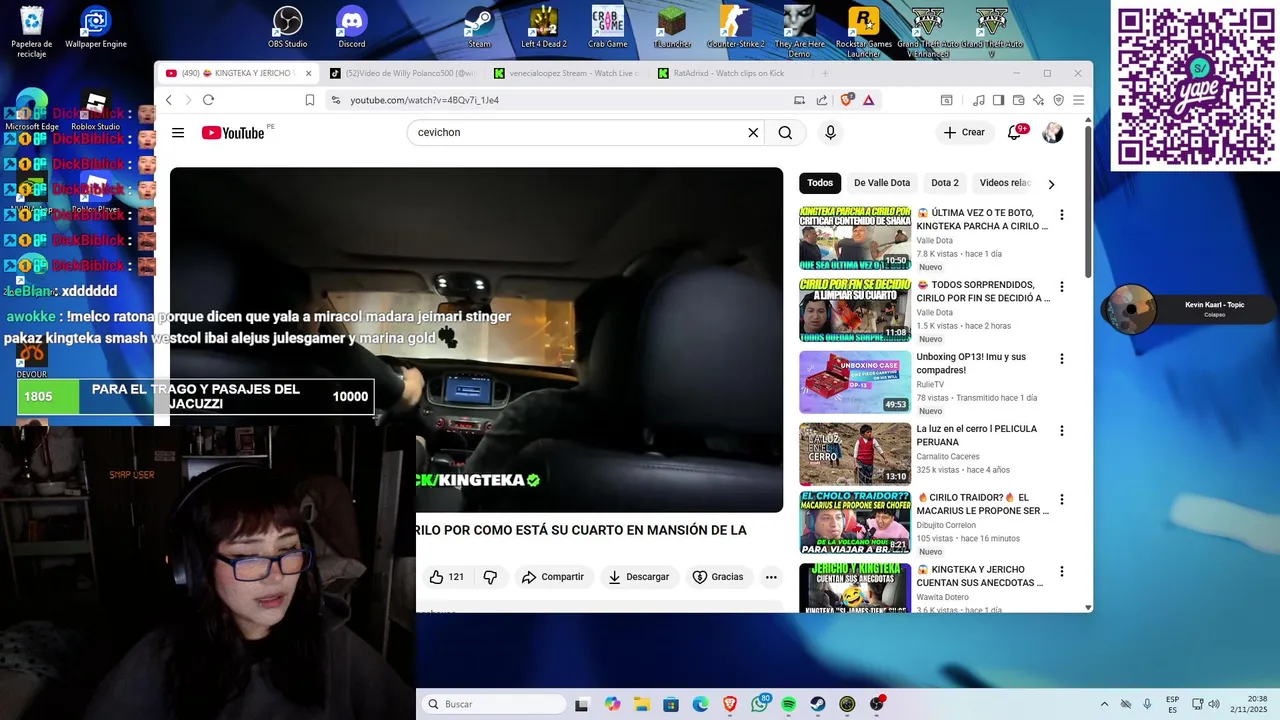Screen dimensions: 1280x720
Task: Select the Dota 2 filter chip
Action: (945, 183)
